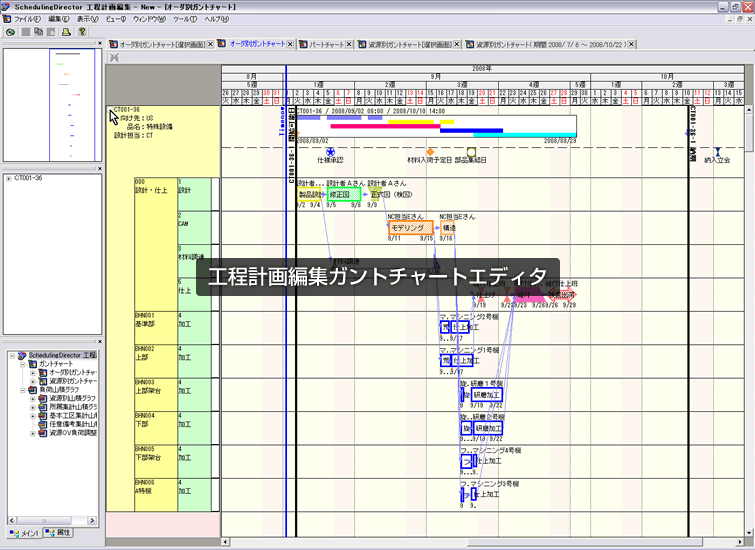The width and height of the screenshot is (755, 550).
Task: Select the 製品設計 yellow task bar
Action: (x=309, y=195)
